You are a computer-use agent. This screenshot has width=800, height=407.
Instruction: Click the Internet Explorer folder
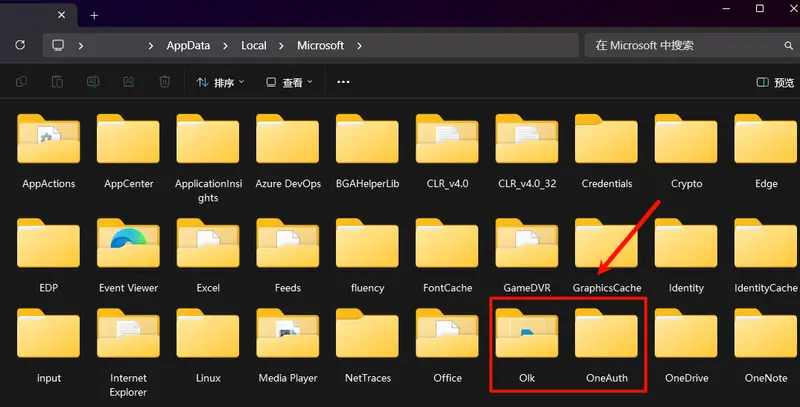coord(128,353)
